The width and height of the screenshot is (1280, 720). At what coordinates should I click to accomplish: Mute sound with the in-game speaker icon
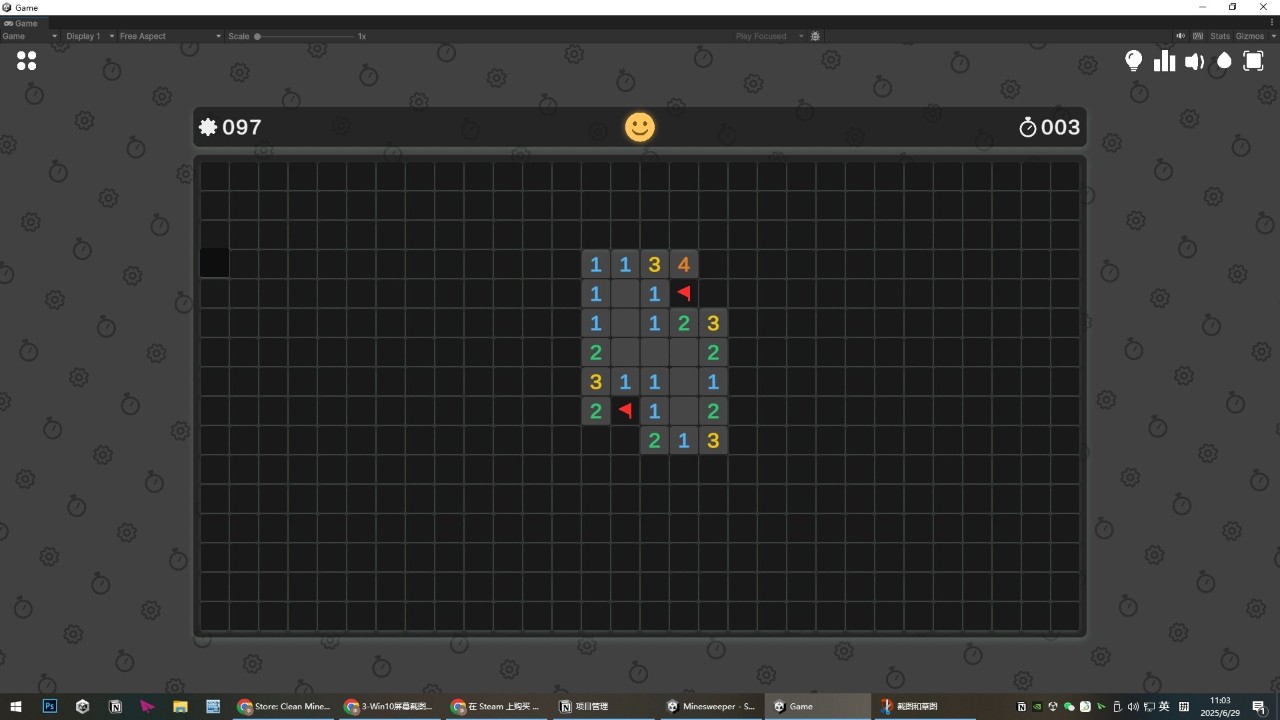coord(1194,61)
